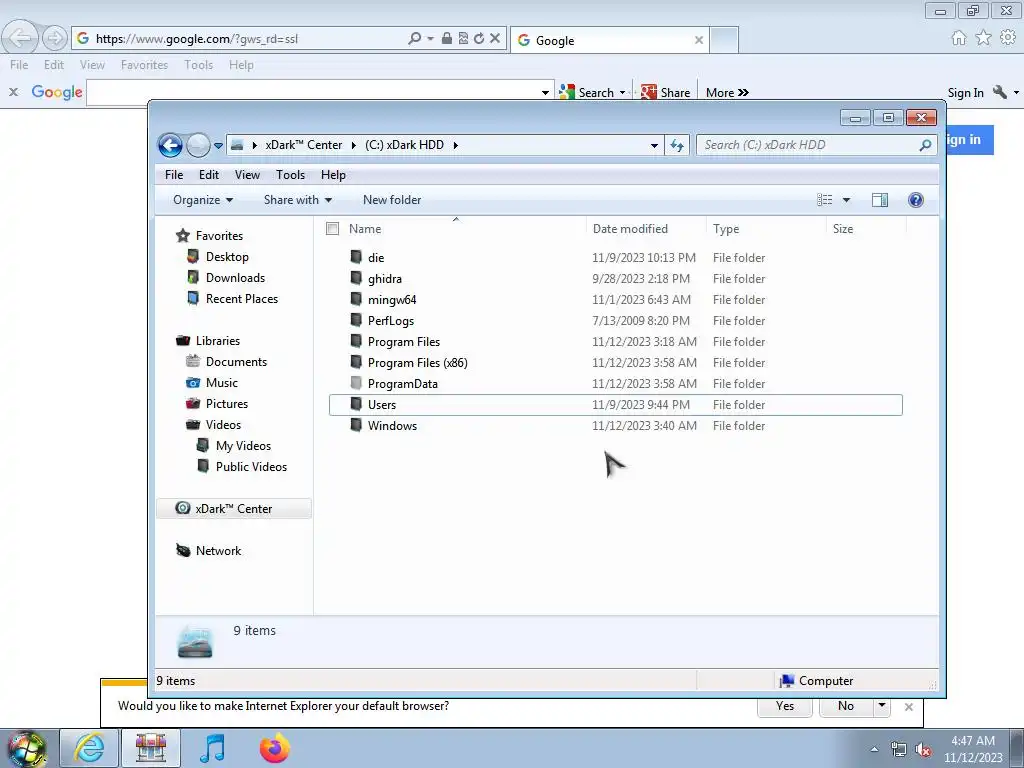Click IE back button
The height and width of the screenshot is (768, 1024).
20,38
